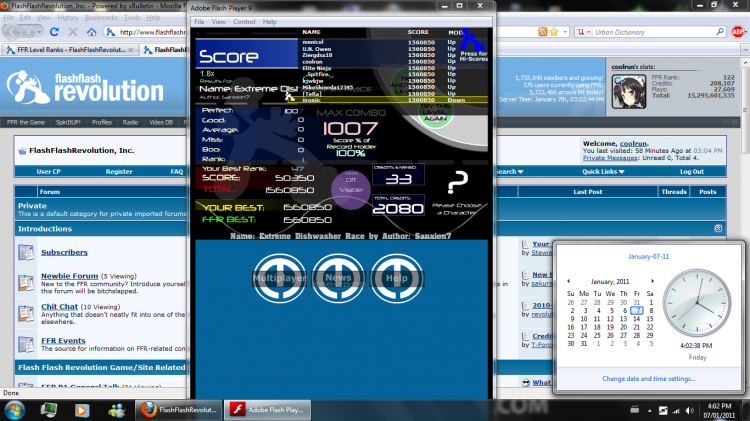The image size is (750, 421).
Task: Click coolrun's avatar thumbnail
Action: [x=629, y=91]
